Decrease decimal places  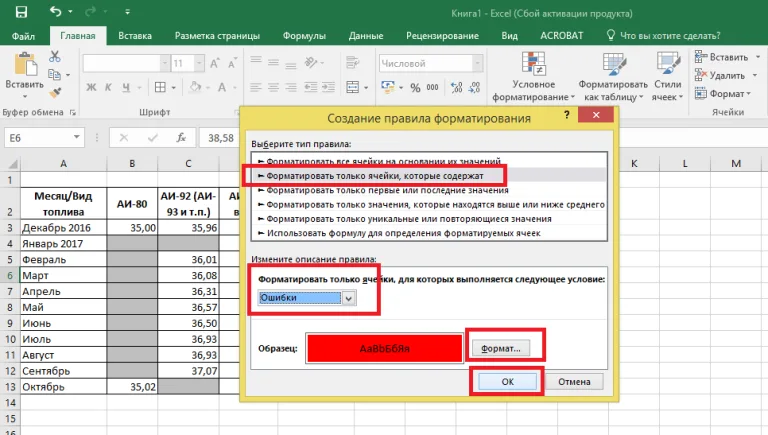tap(474, 87)
